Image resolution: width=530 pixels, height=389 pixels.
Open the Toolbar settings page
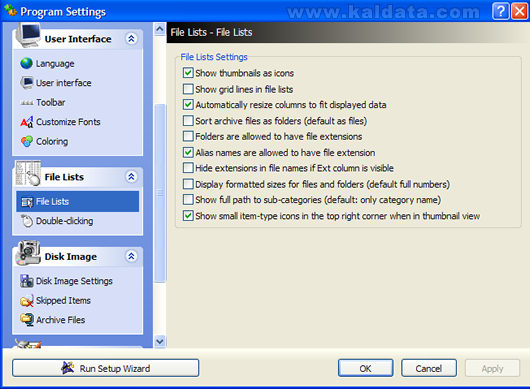[50, 102]
